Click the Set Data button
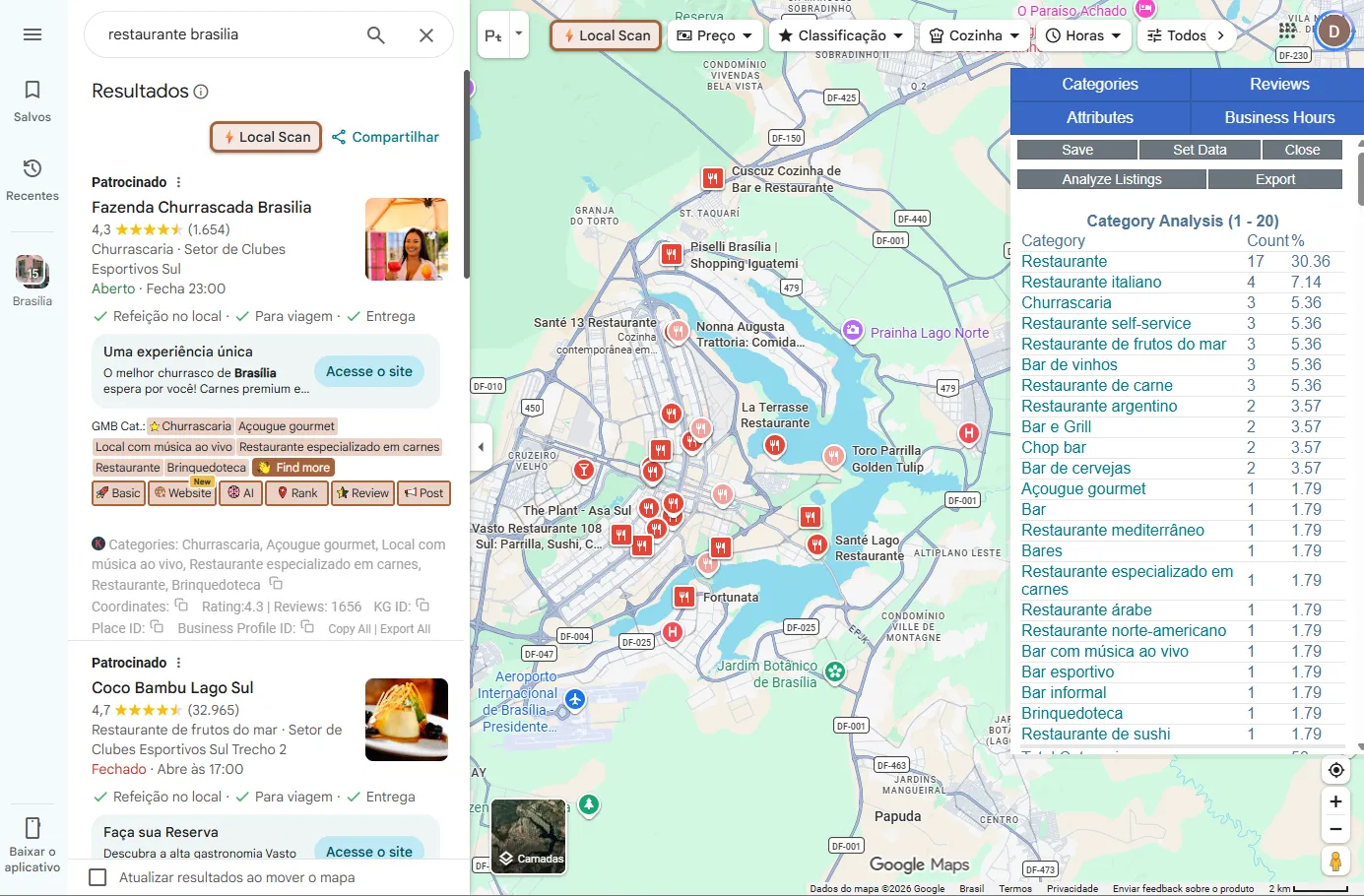Image resolution: width=1364 pixels, height=896 pixels. (1200, 150)
